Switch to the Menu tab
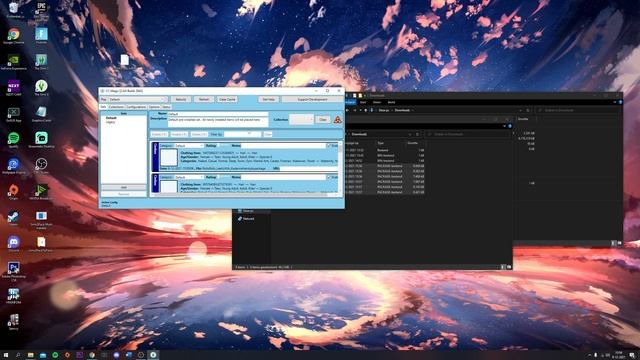 point(166,107)
